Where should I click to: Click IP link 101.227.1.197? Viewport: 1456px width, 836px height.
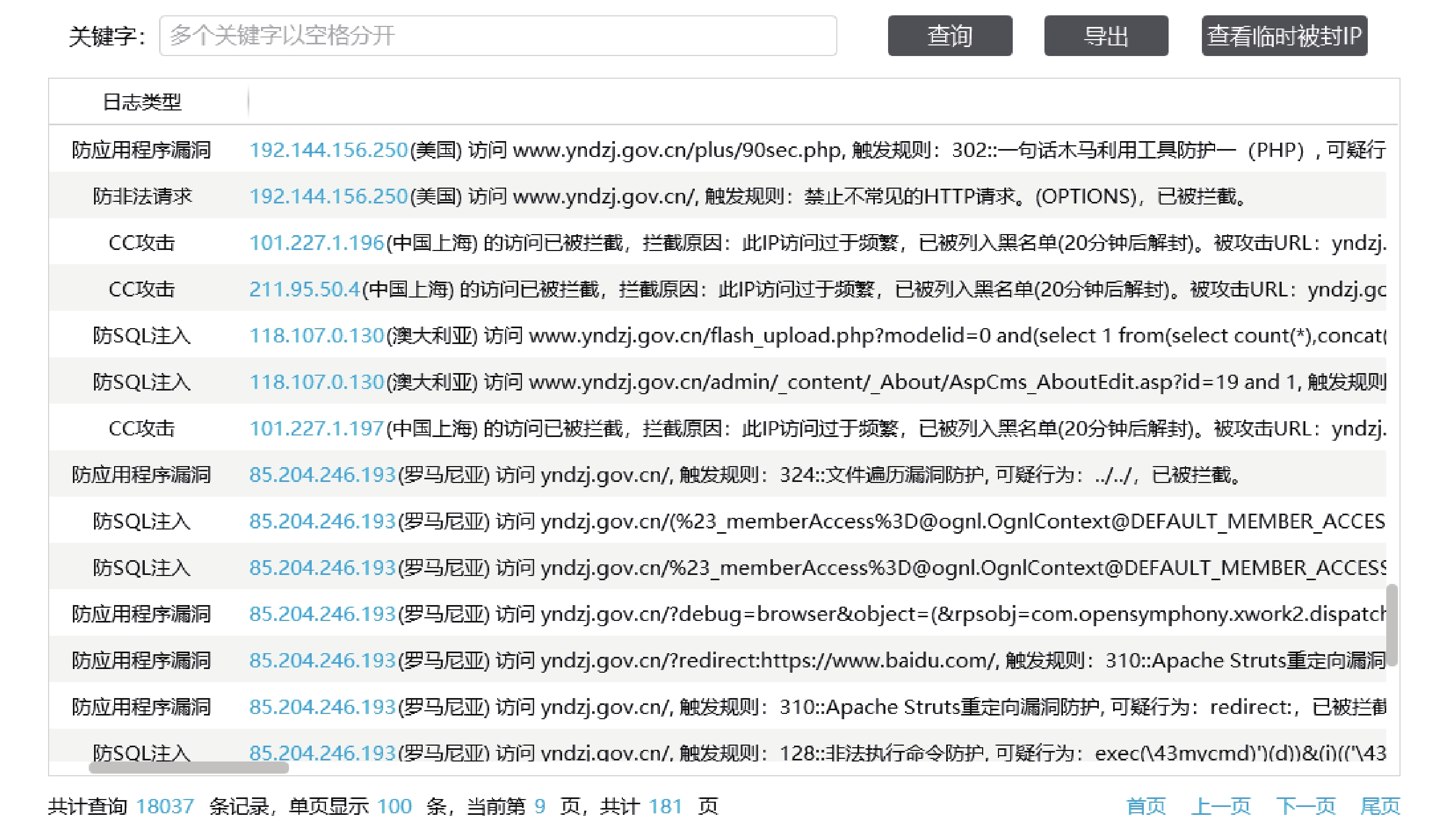coord(316,429)
